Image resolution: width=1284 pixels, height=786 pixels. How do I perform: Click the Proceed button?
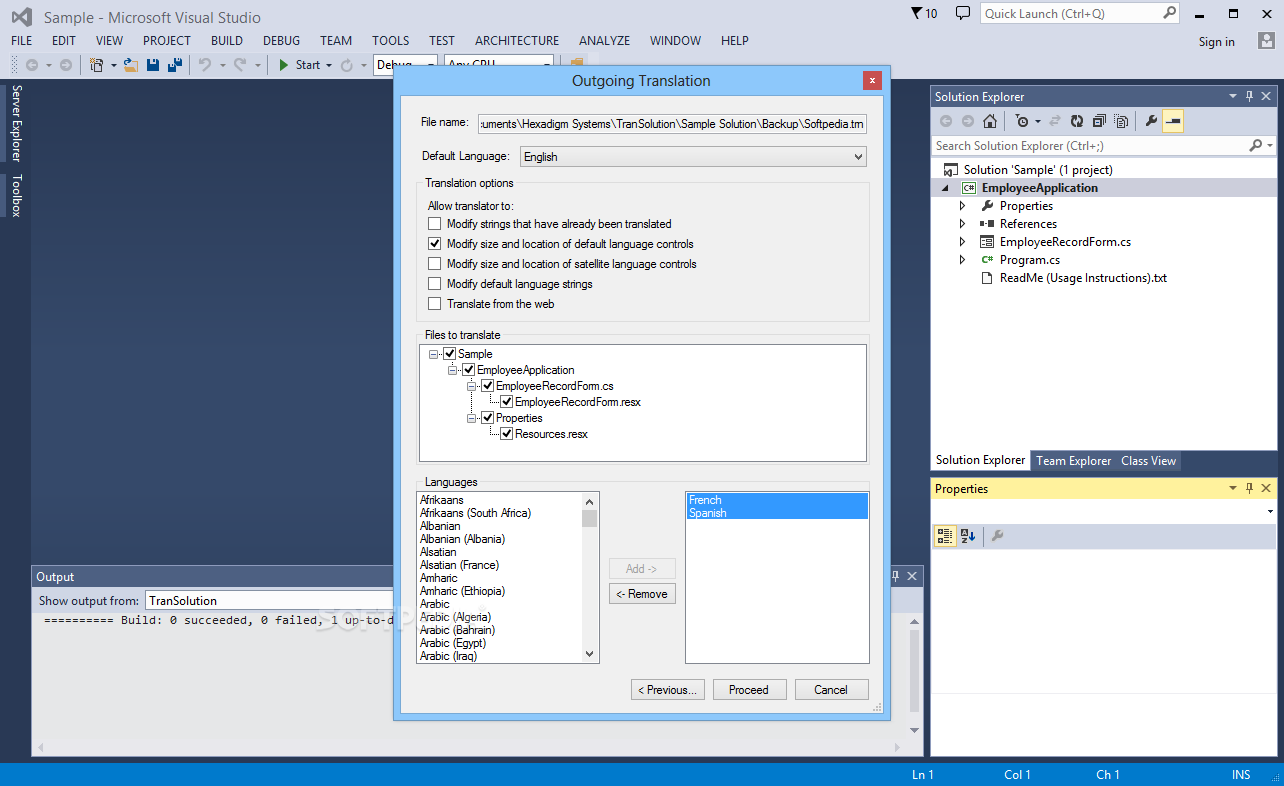point(749,690)
